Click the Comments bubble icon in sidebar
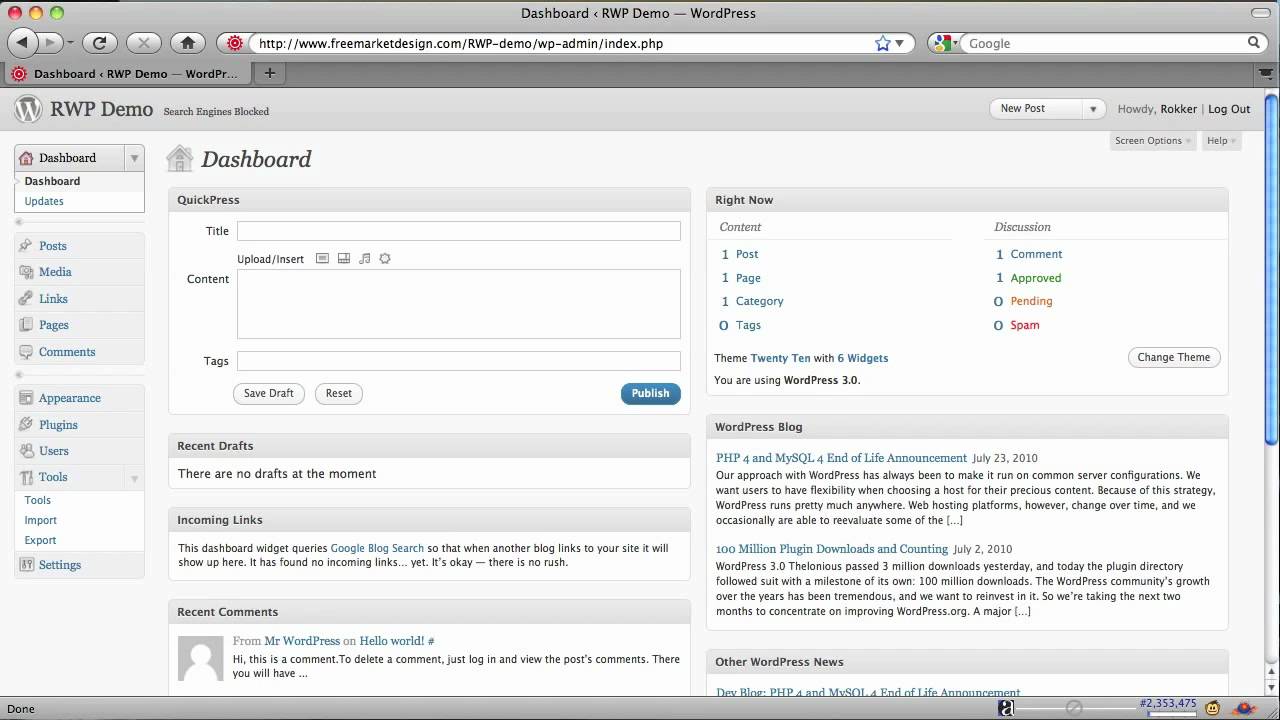1280x720 pixels. pyautogui.click(x=26, y=352)
